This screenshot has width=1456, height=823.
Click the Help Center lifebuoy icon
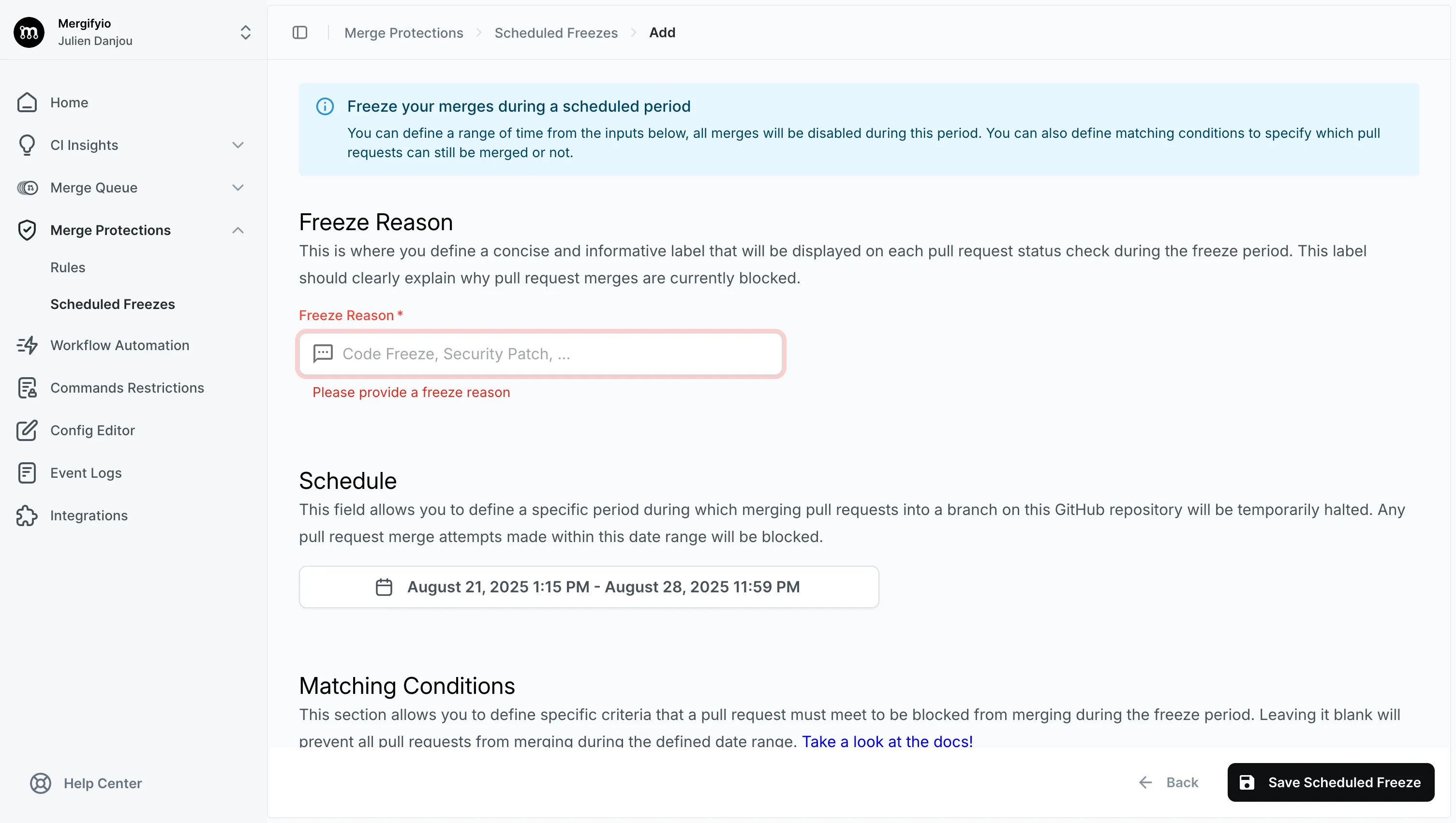40,783
